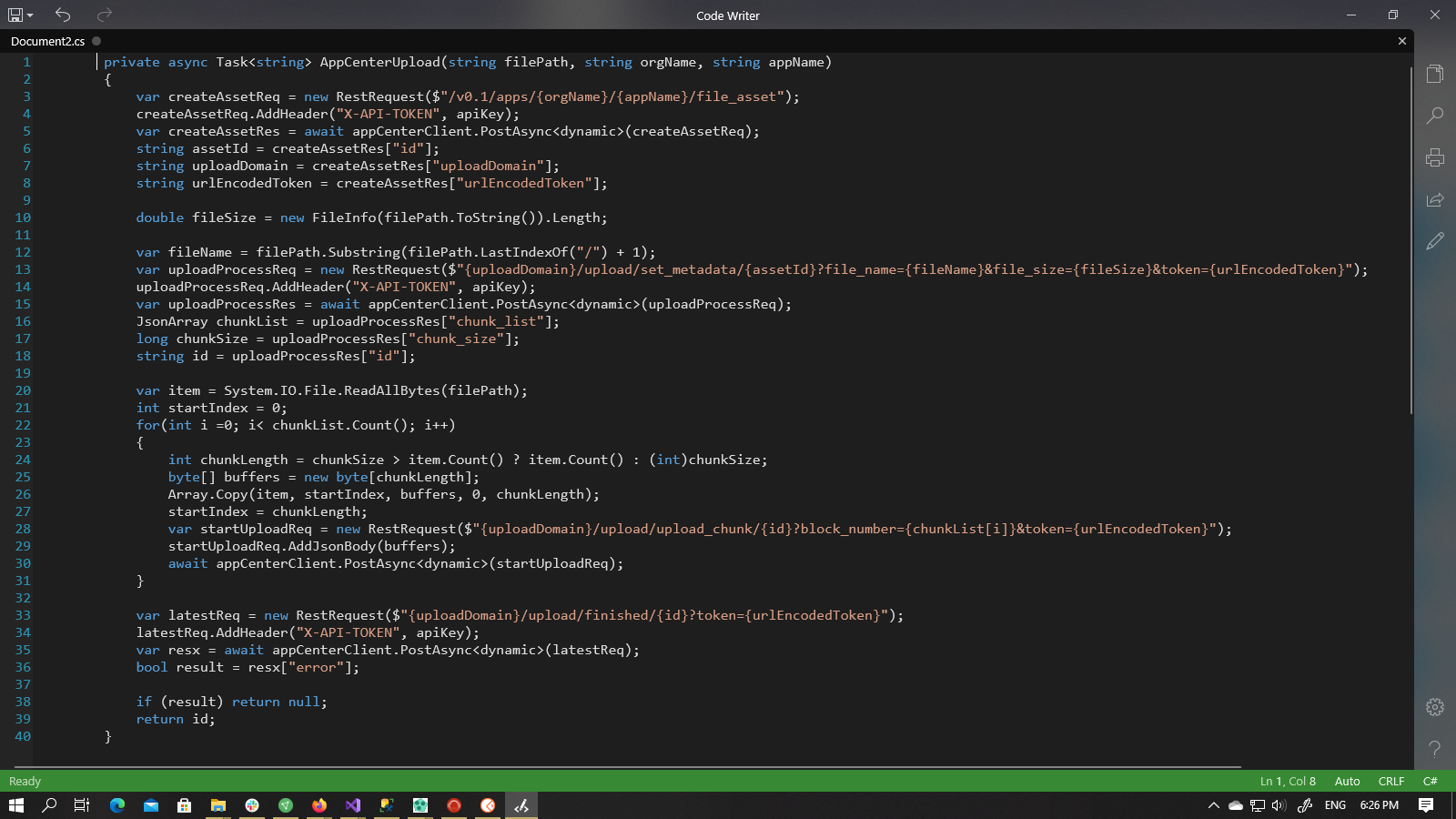Print the document via the printer icon
1456x819 pixels.
pos(1435,157)
